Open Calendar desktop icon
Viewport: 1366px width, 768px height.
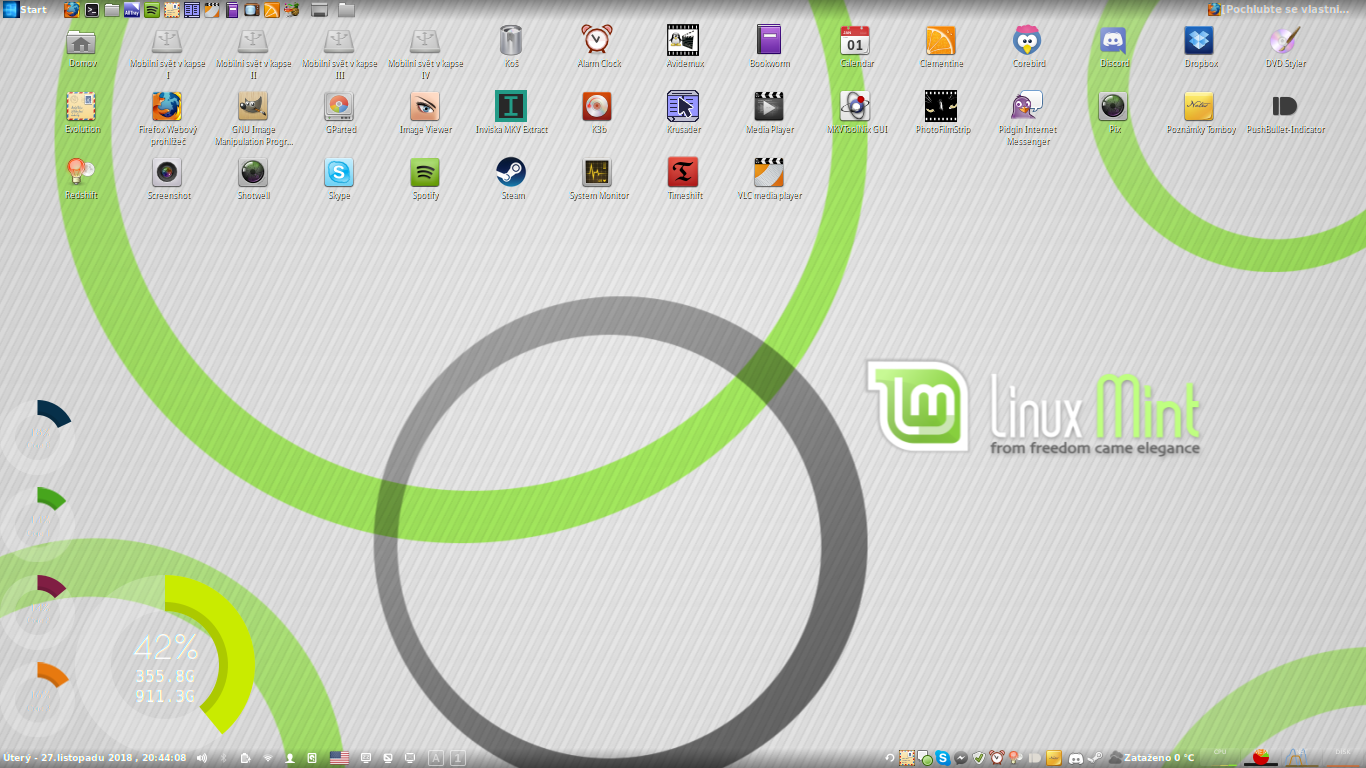856,48
